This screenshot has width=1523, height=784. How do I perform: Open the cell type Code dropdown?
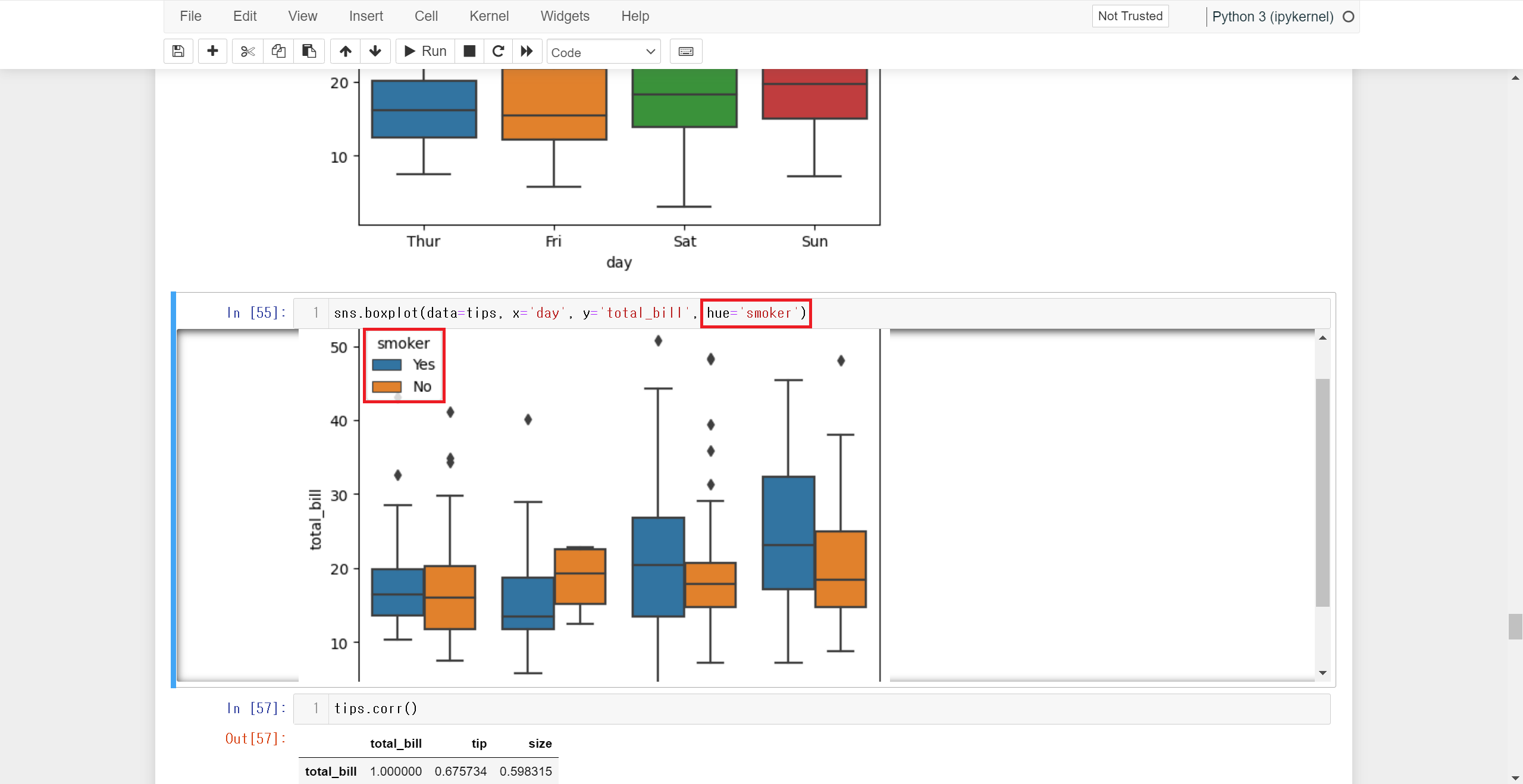(603, 52)
